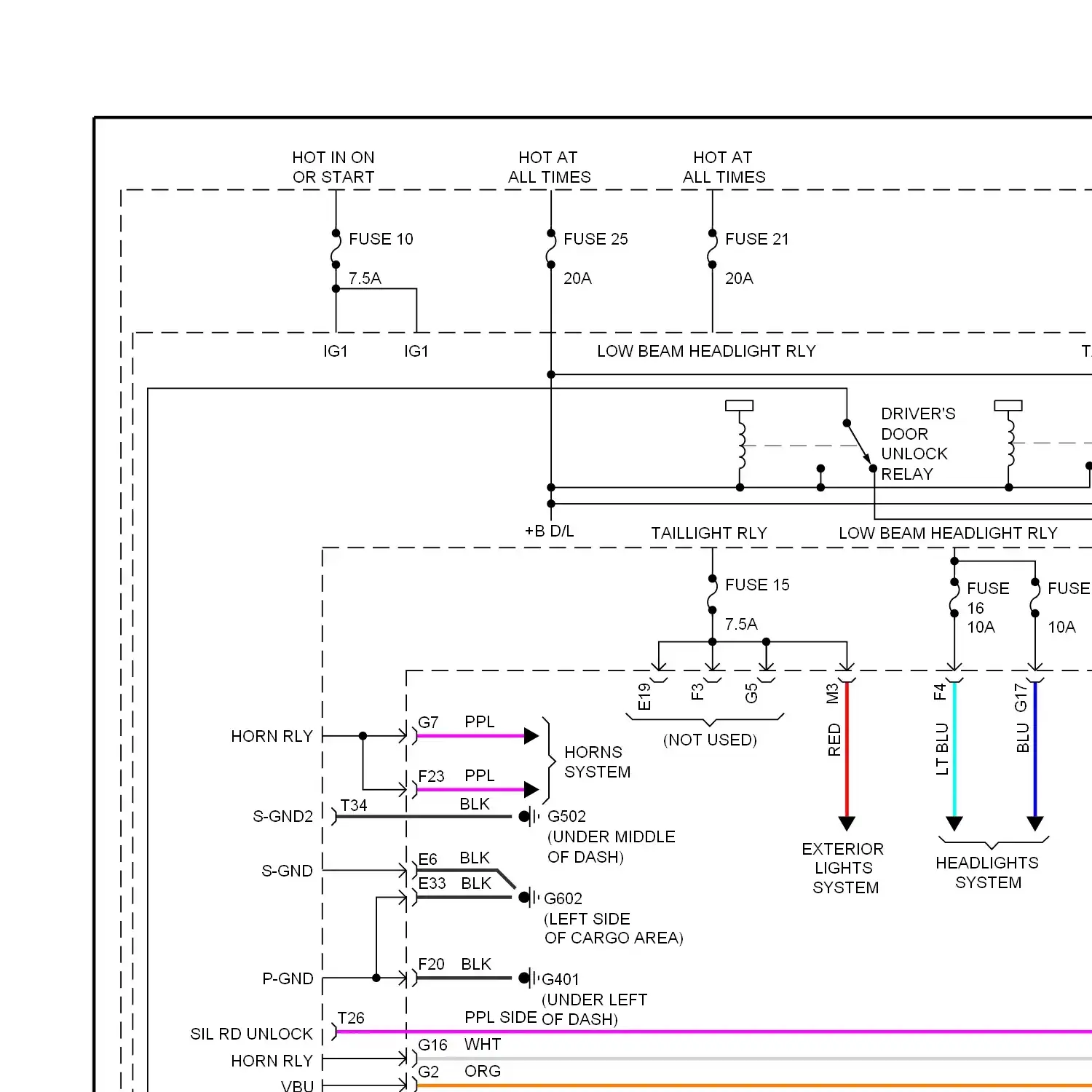Click the FUSE 10 fuse symbol
The height and width of the screenshot is (1092, 1092).
[336, 249]
